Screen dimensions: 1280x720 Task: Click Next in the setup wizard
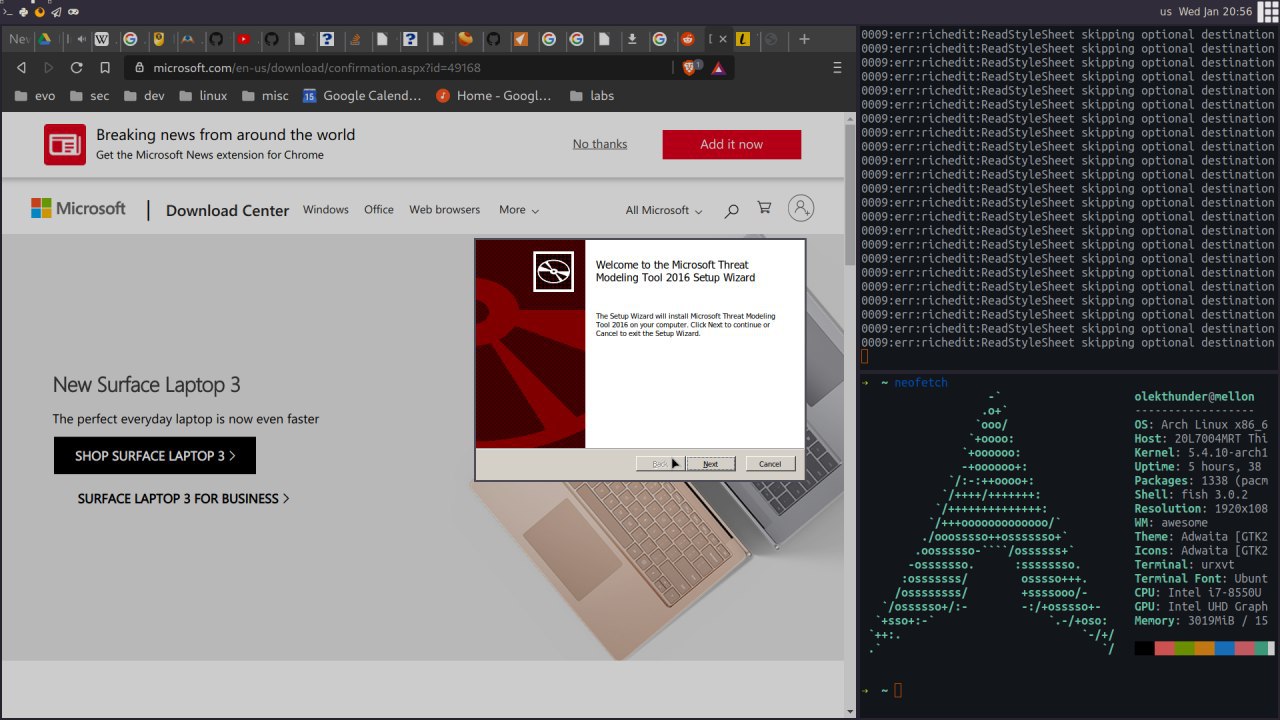(x=710, y=464)
